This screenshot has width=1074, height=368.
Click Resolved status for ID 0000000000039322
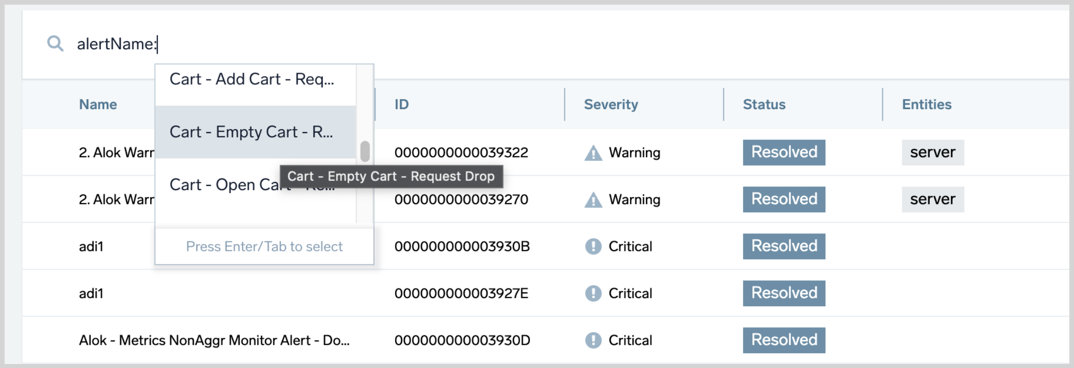tap(784, 152)
